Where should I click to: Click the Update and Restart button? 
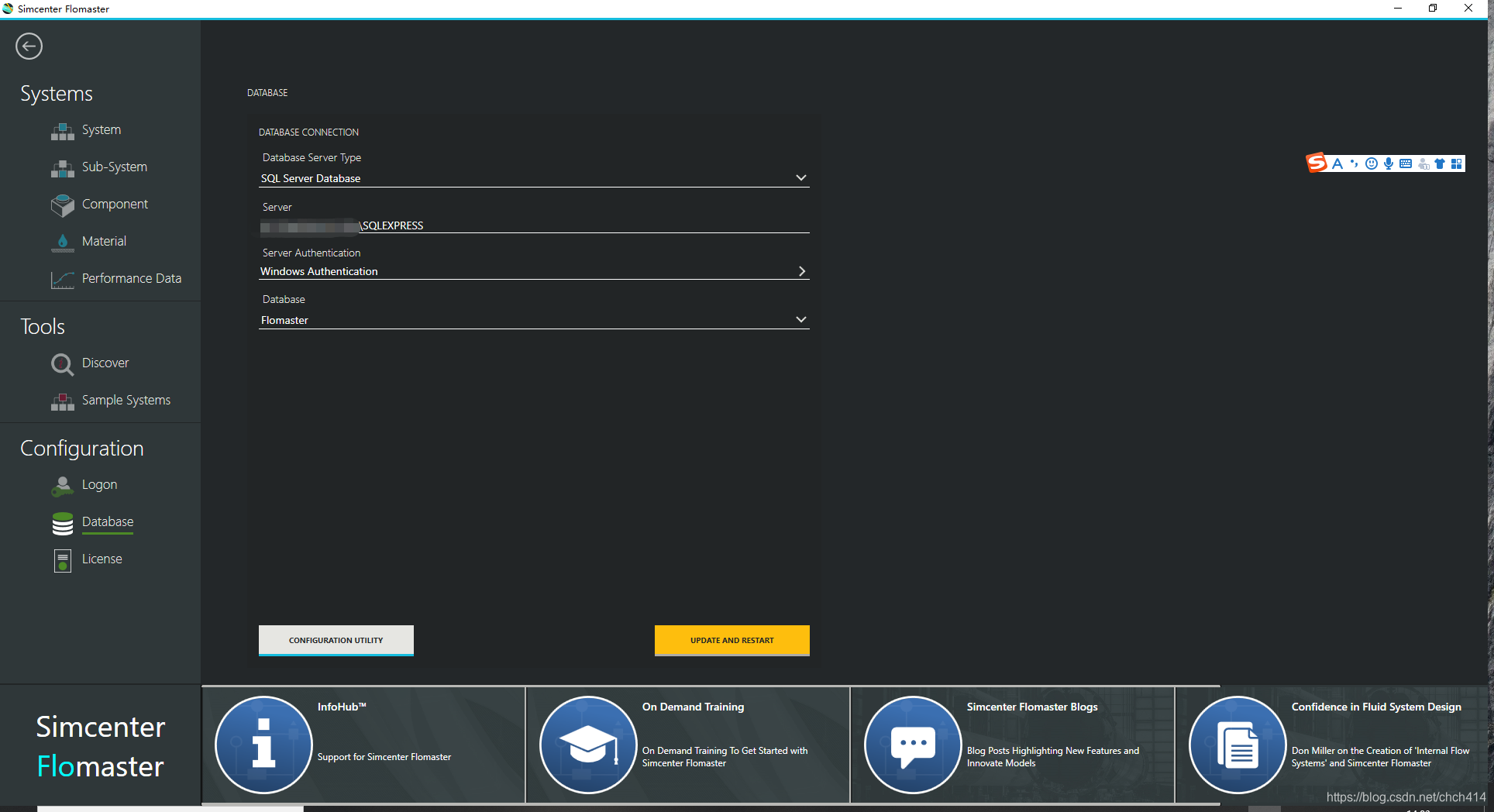point(732,640)
